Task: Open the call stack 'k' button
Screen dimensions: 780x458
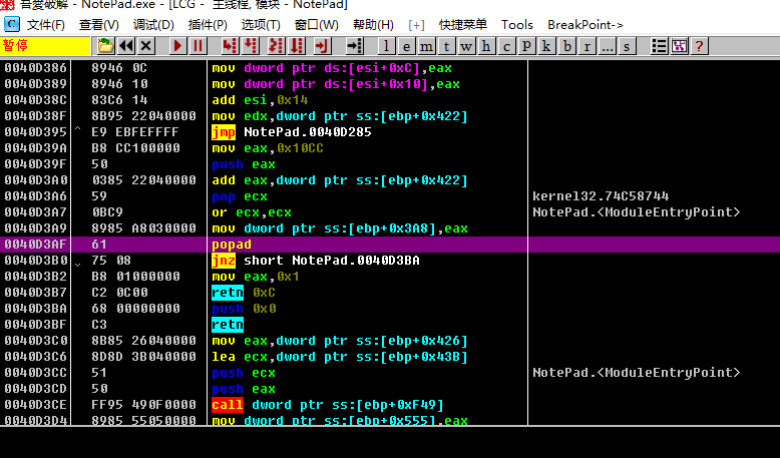Action: [x=548, y=46]
